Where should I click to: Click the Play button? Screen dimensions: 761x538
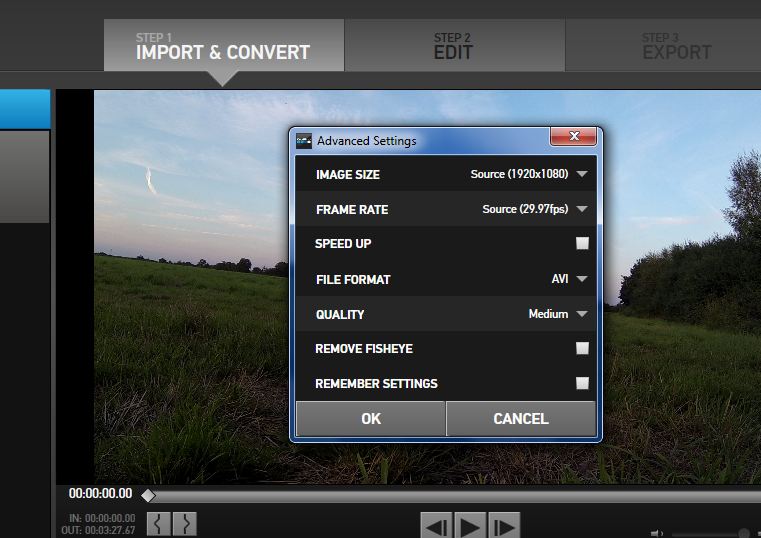tap(471, 525)
